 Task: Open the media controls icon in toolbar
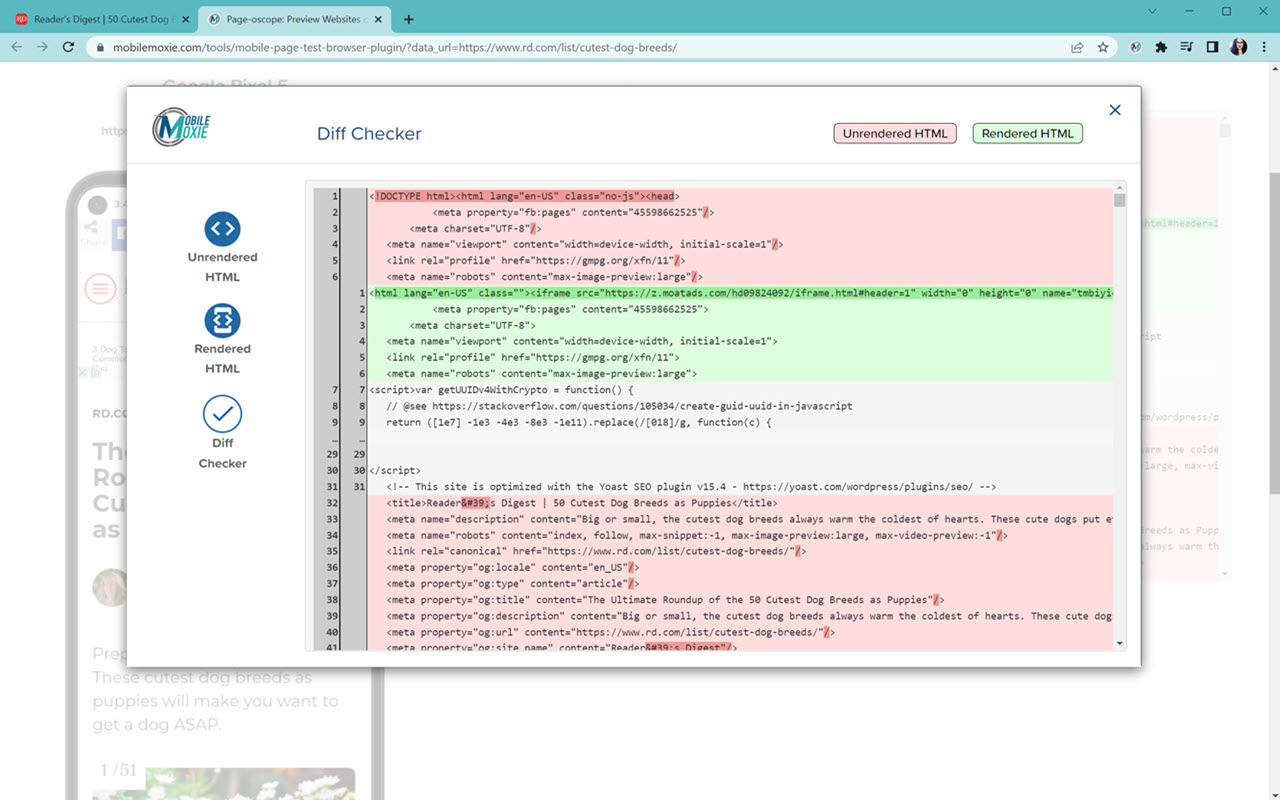click(x=1187, y=47)
